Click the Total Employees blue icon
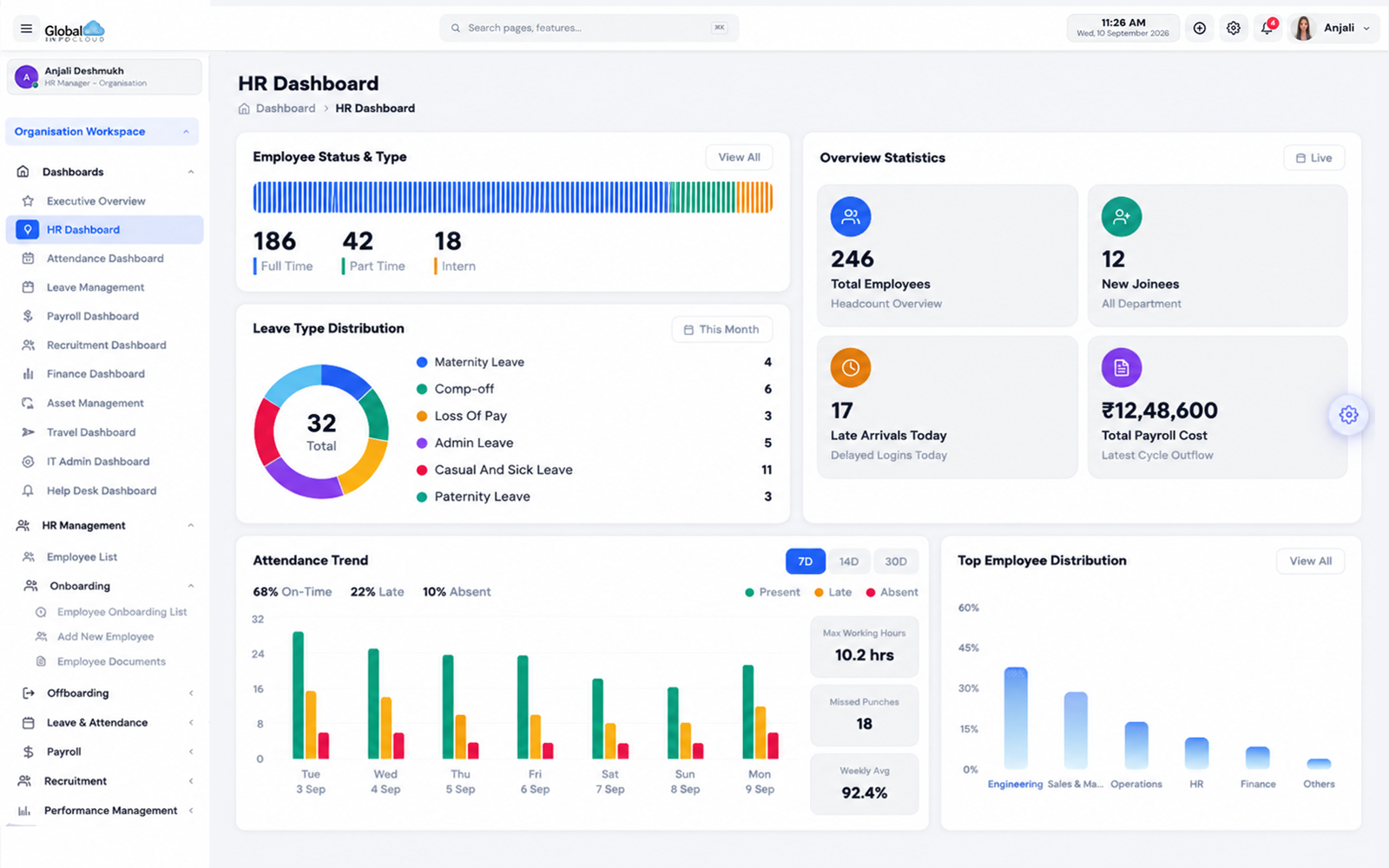This screenshot has width=1389, height=868. (x=851, y=217)
